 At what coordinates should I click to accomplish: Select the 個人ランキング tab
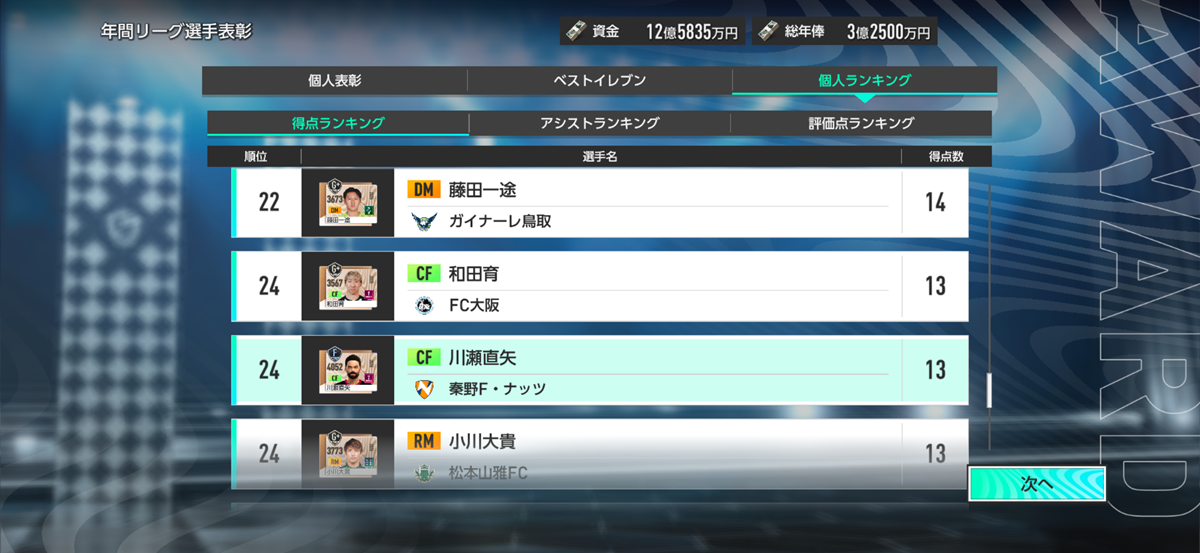[x=864, y=80]
